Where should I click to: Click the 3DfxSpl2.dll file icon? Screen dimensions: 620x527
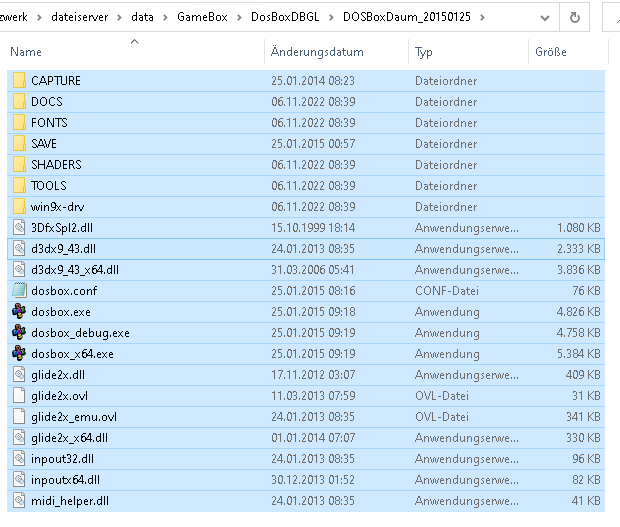[x=19, y=227]
